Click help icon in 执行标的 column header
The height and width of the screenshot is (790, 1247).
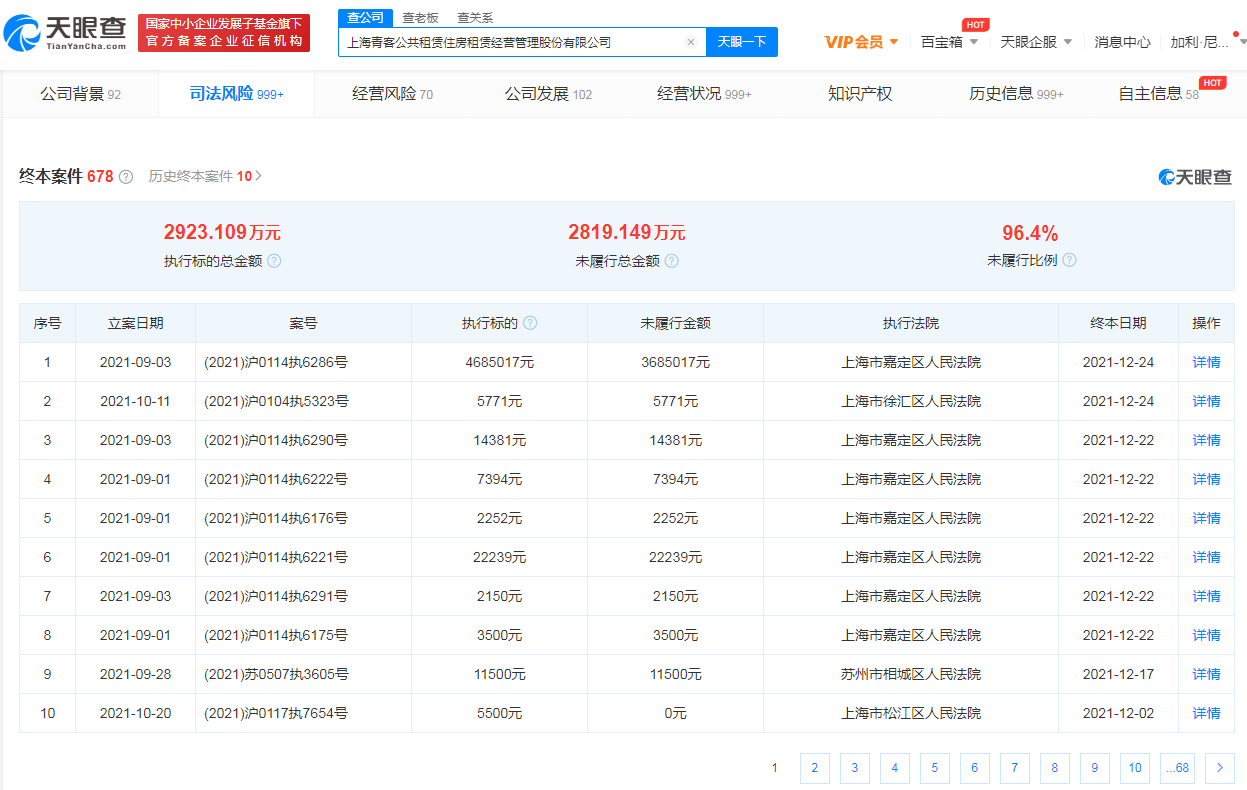(530, 323)
